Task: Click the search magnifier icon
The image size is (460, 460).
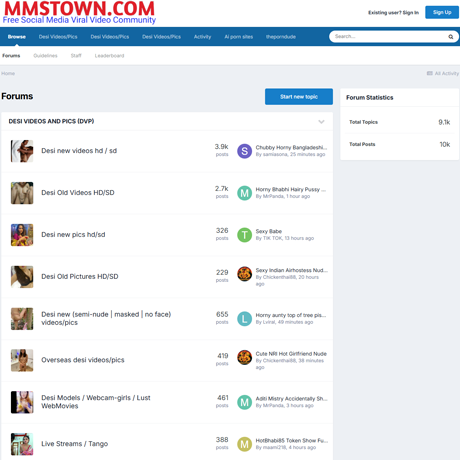Action: (x=451, y=37)
